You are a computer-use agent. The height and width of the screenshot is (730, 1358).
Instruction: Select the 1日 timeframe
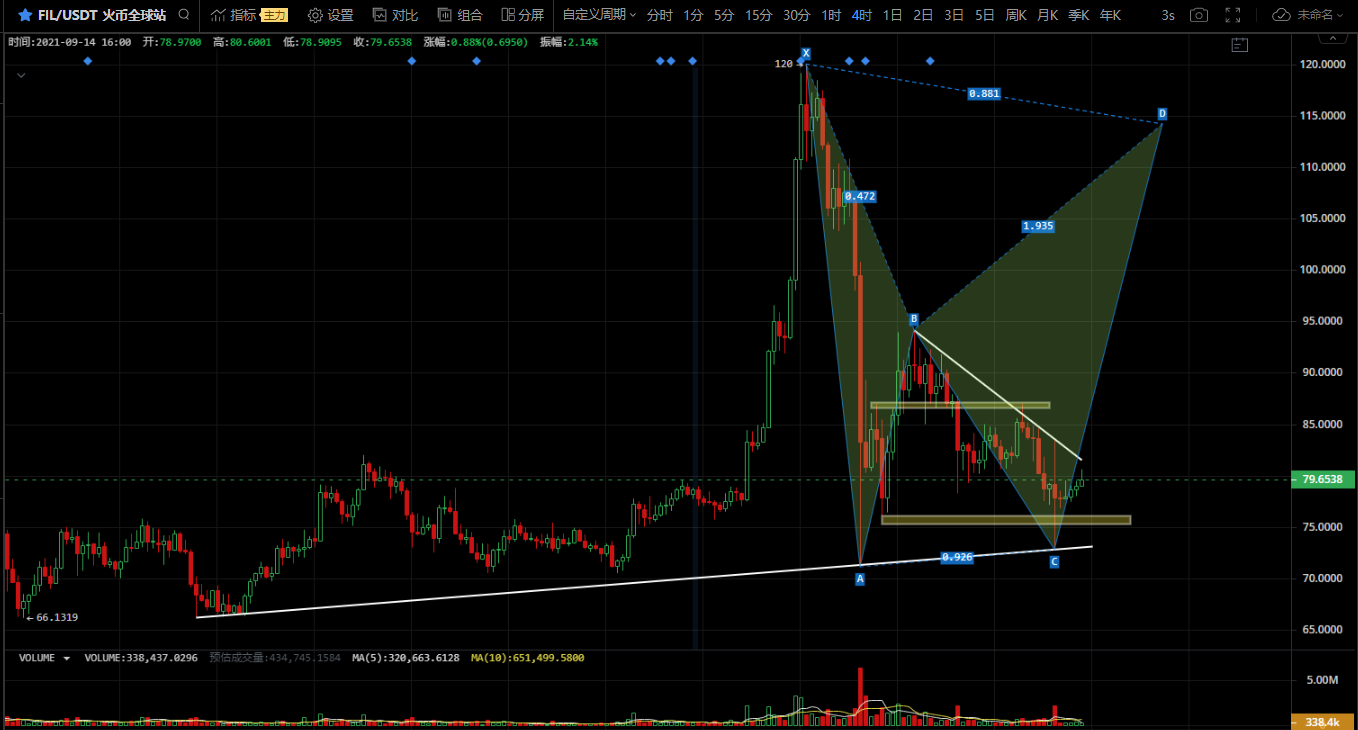click(x=893, y=15)
